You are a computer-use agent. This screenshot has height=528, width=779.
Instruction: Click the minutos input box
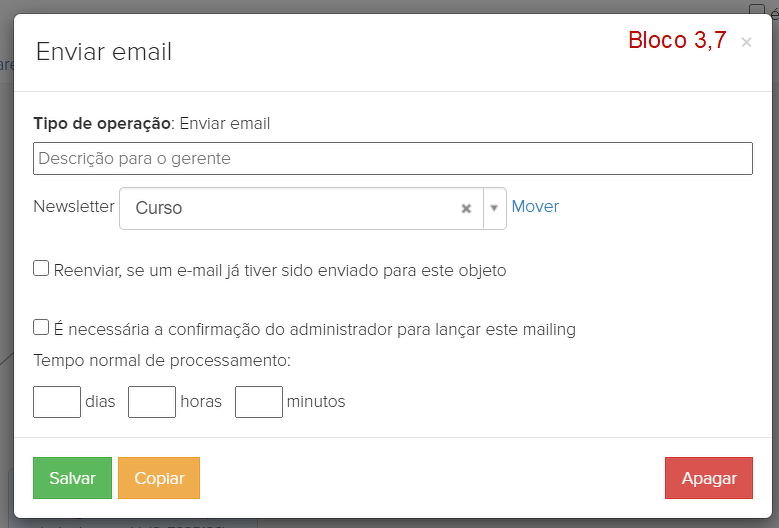pos(259,402)
